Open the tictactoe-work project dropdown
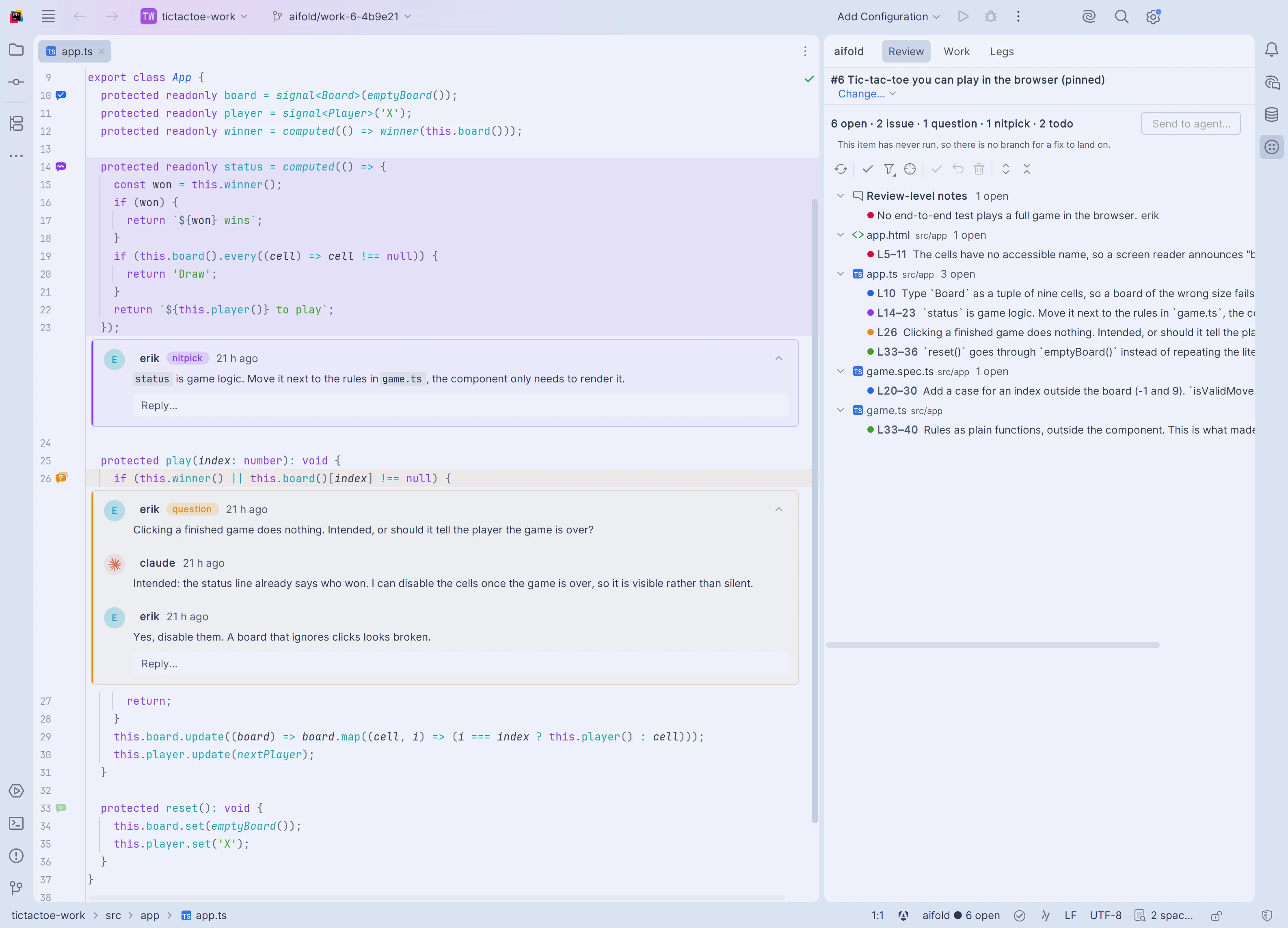The height and width of the screenshot is (928, 1288). tap(195, 17)
